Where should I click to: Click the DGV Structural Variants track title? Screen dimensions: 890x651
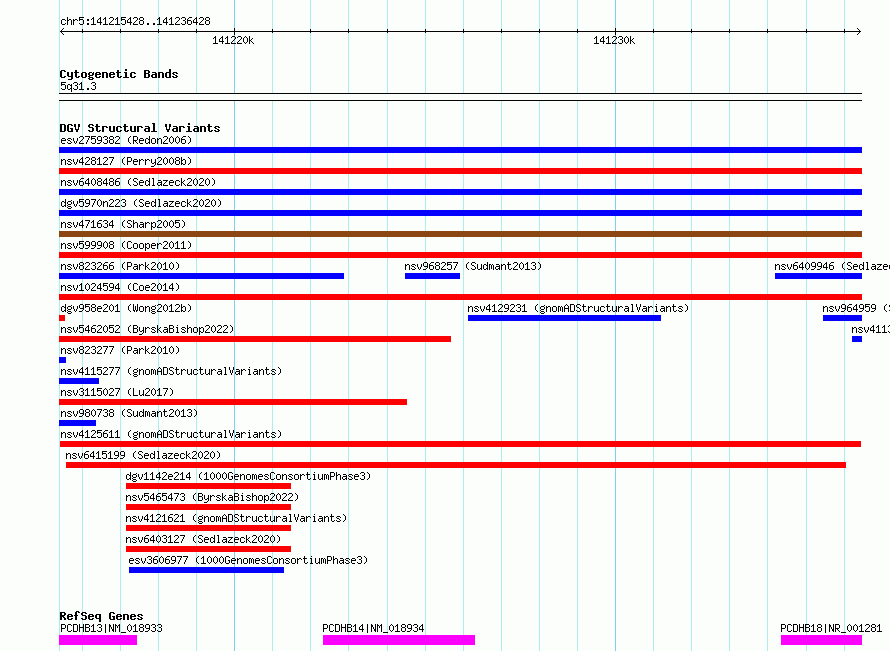[x=140, y=128]
